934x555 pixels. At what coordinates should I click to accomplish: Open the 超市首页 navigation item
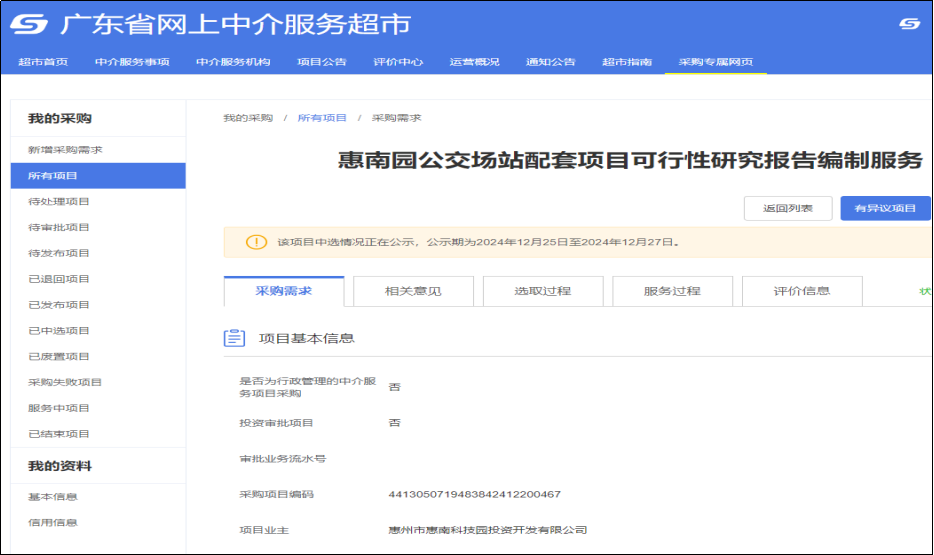click(43, 62)
